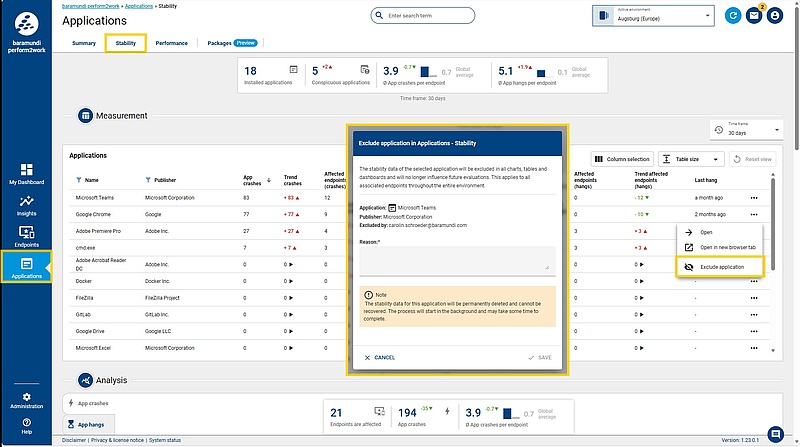Expand the Table size dropdown

(691, 159)
